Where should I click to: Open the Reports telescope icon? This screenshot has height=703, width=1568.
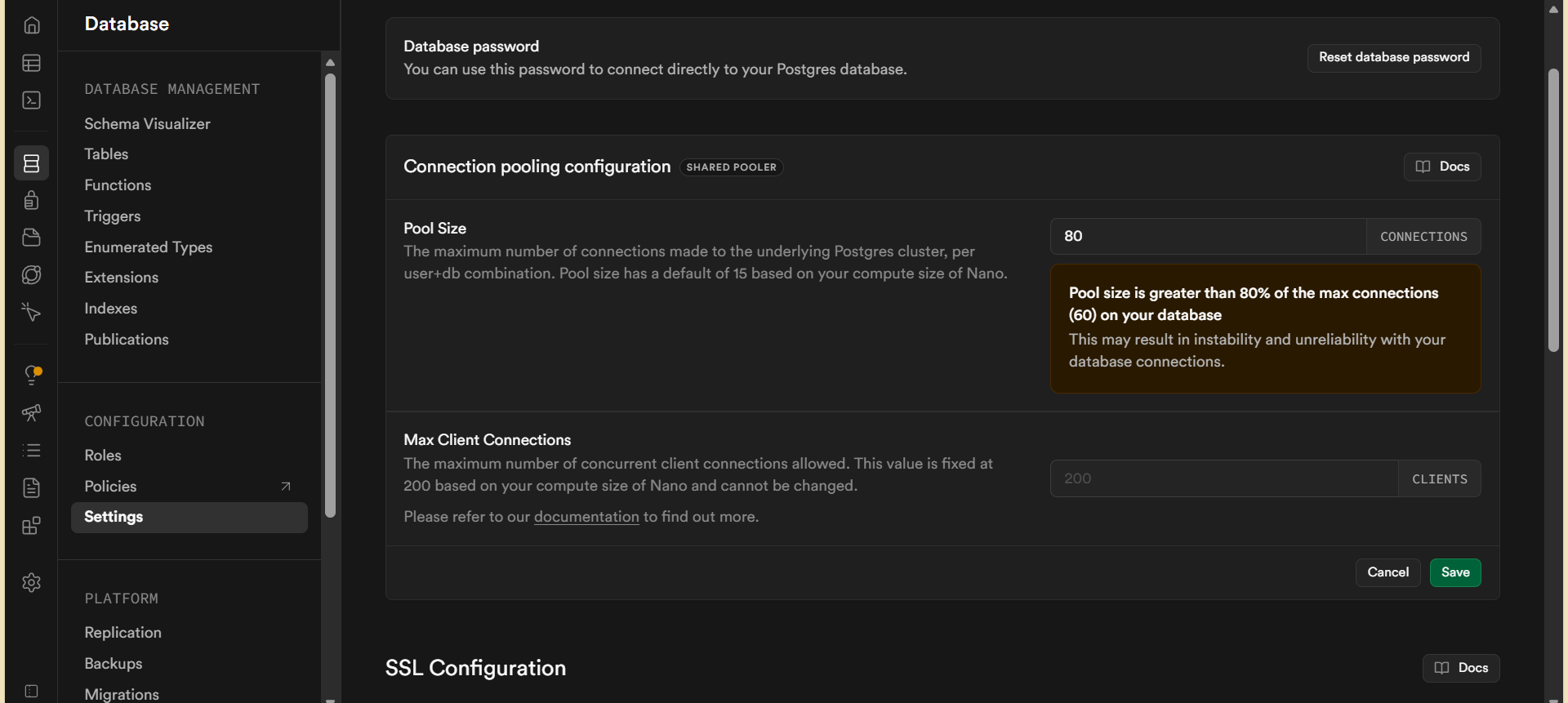coord(31,412)
